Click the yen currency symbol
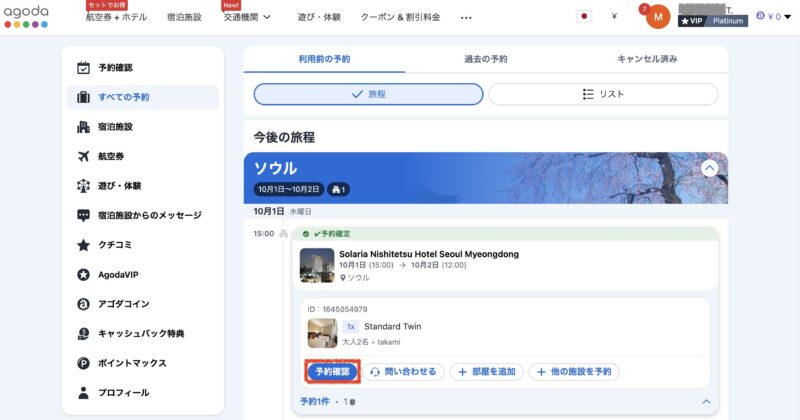Screen dimensions: 800x420 [x=613, y=17]
